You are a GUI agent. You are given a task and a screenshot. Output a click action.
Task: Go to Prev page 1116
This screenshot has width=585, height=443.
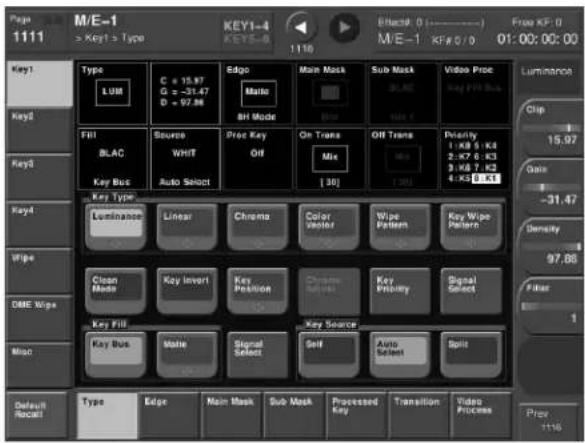[549, 421]
